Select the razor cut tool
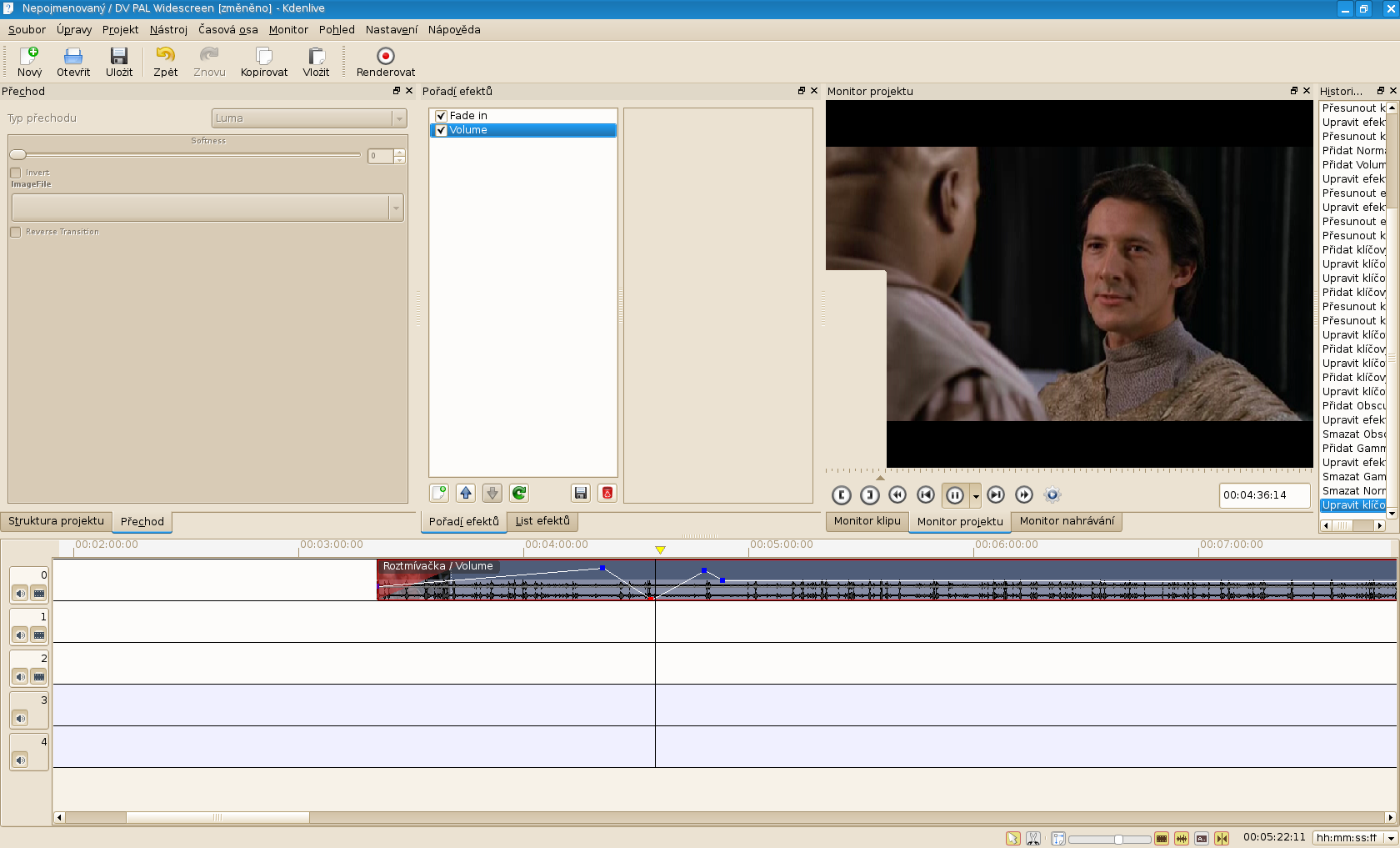The image size is (1400, 848). pyautogui.click(x=1033, y=838)
